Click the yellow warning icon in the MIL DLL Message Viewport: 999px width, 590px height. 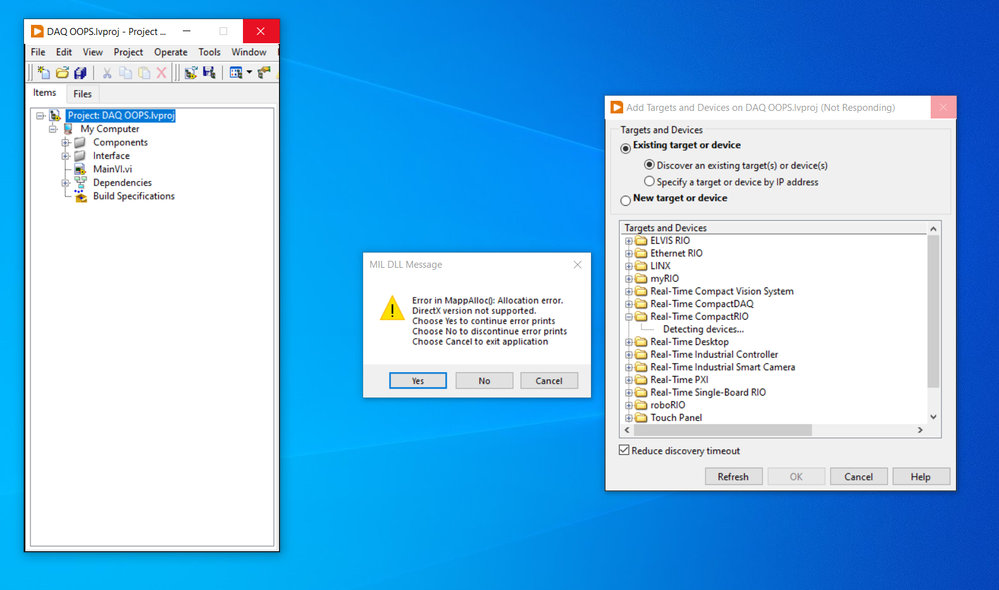tap(392, 308)
